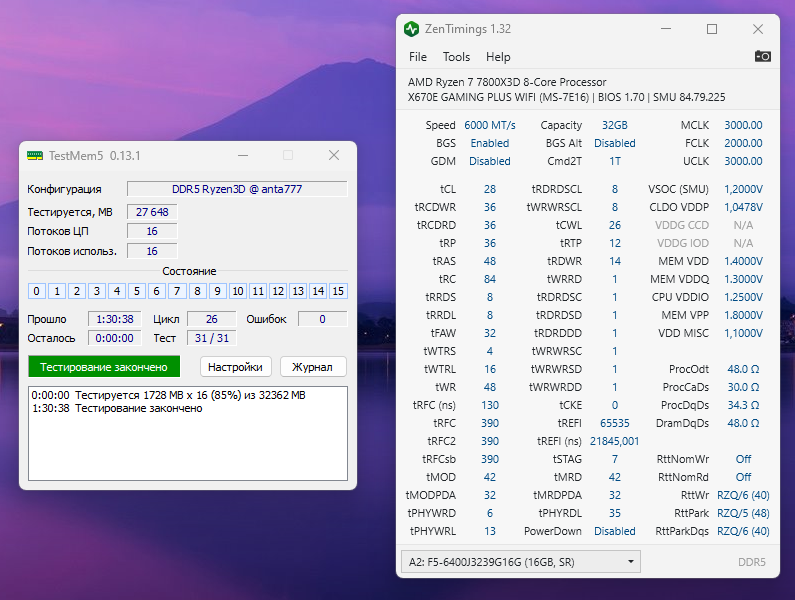The height and width of the screenshot is (600, 795).
Task: Select thread status box 8
Action: pos(197,291)
